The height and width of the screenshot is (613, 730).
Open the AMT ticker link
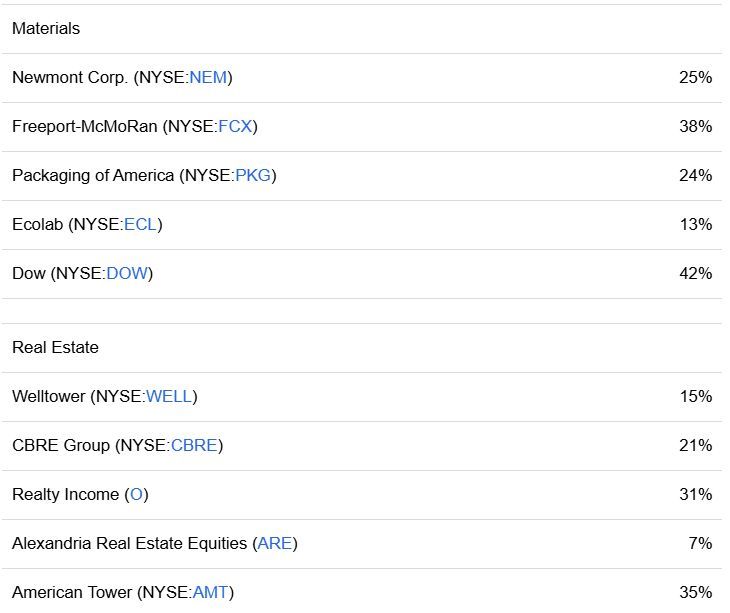coord(210,592)
